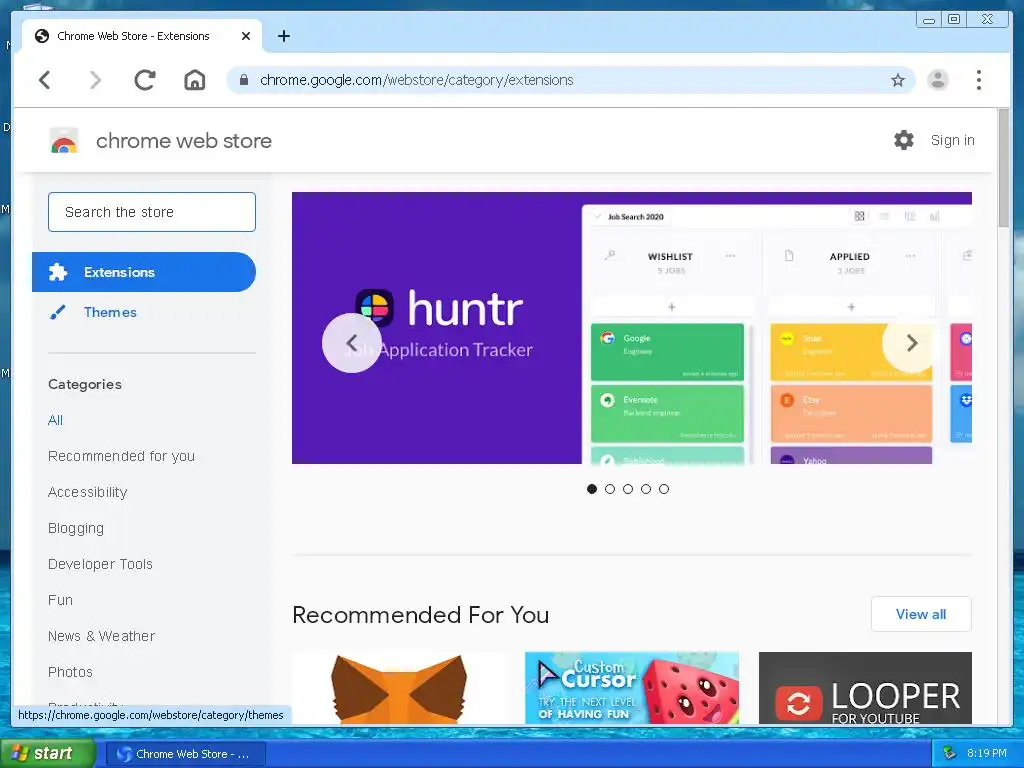
Task: Select the second carousel dot
Action: 610,488
